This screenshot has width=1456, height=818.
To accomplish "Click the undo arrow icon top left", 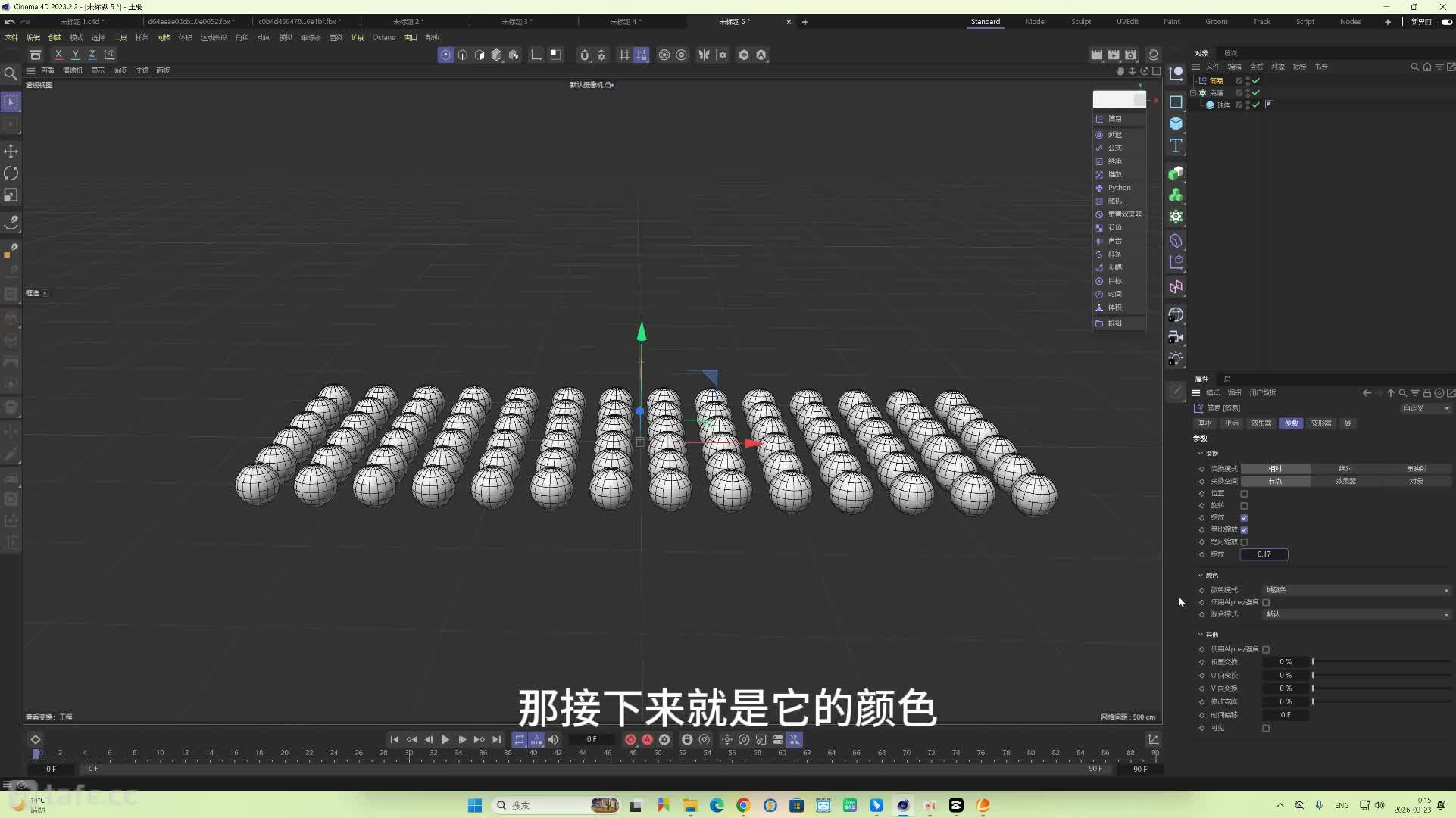I will tap(10, 22).
